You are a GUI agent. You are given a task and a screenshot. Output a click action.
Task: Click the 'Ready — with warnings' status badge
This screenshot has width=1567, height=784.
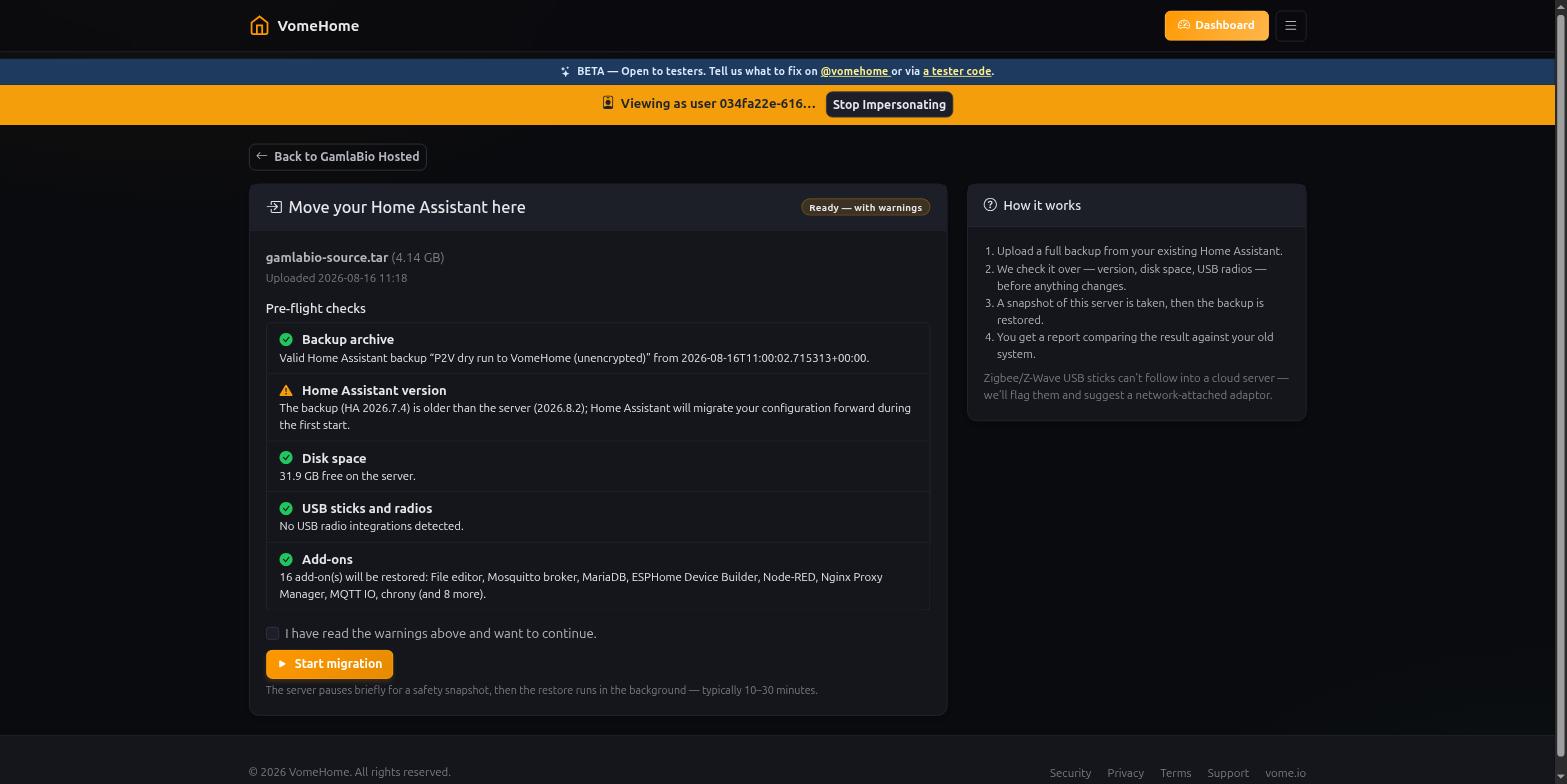tap(865, 207)
